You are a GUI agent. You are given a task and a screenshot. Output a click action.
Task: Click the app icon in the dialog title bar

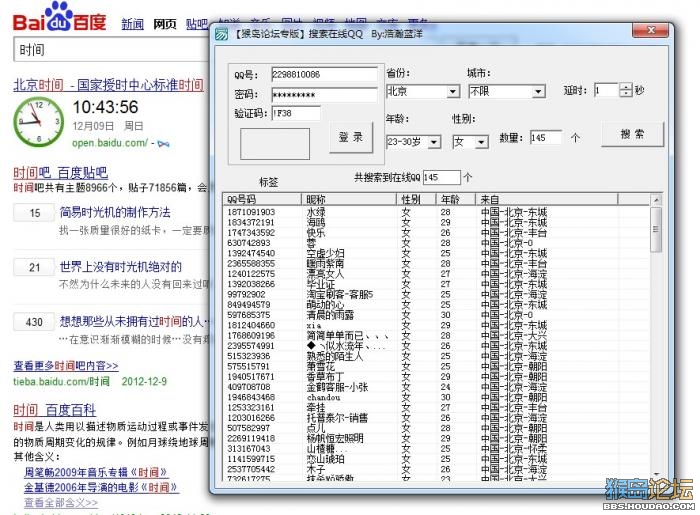[221, 34]
